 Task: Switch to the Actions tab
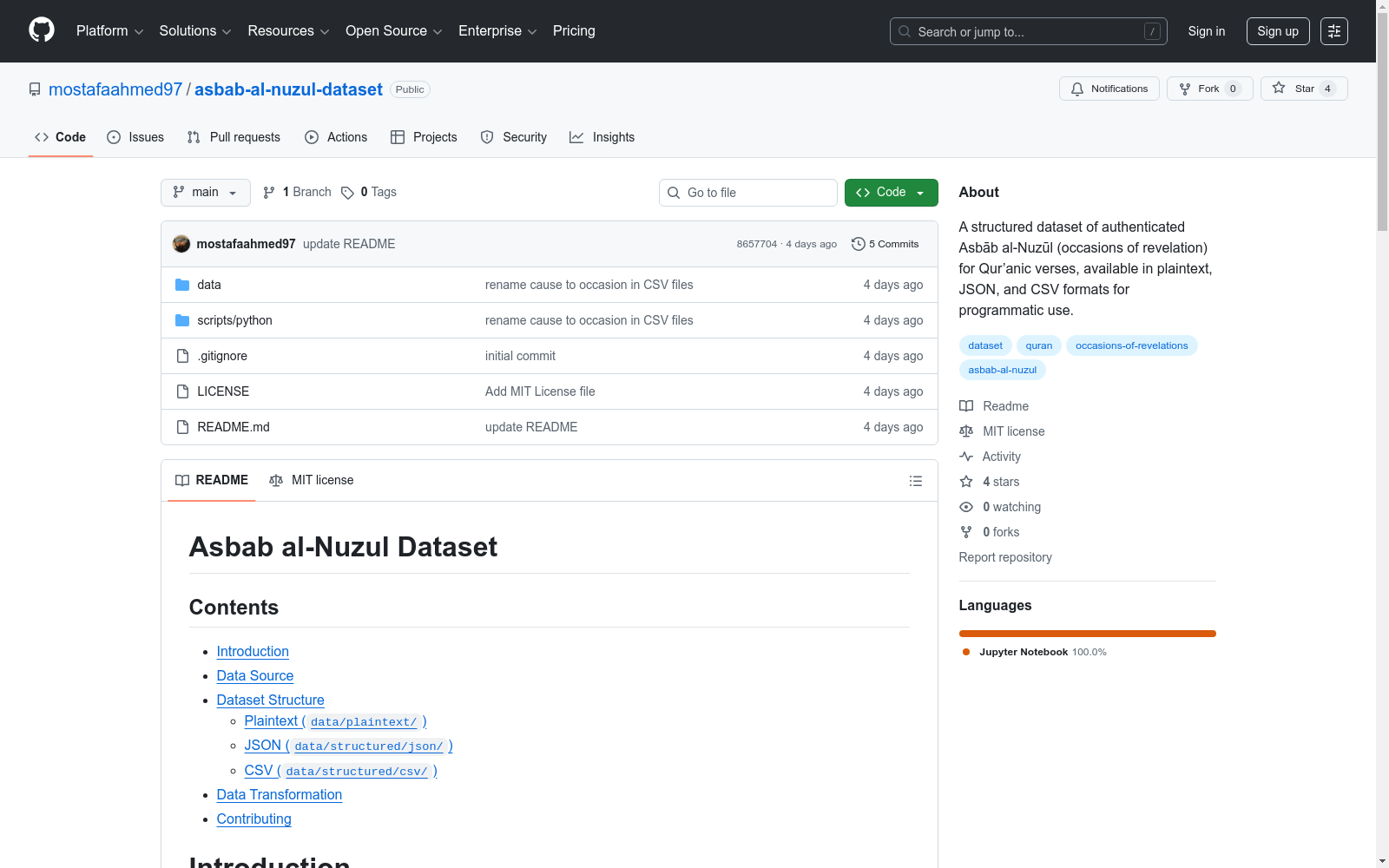(x=336, y=137)
